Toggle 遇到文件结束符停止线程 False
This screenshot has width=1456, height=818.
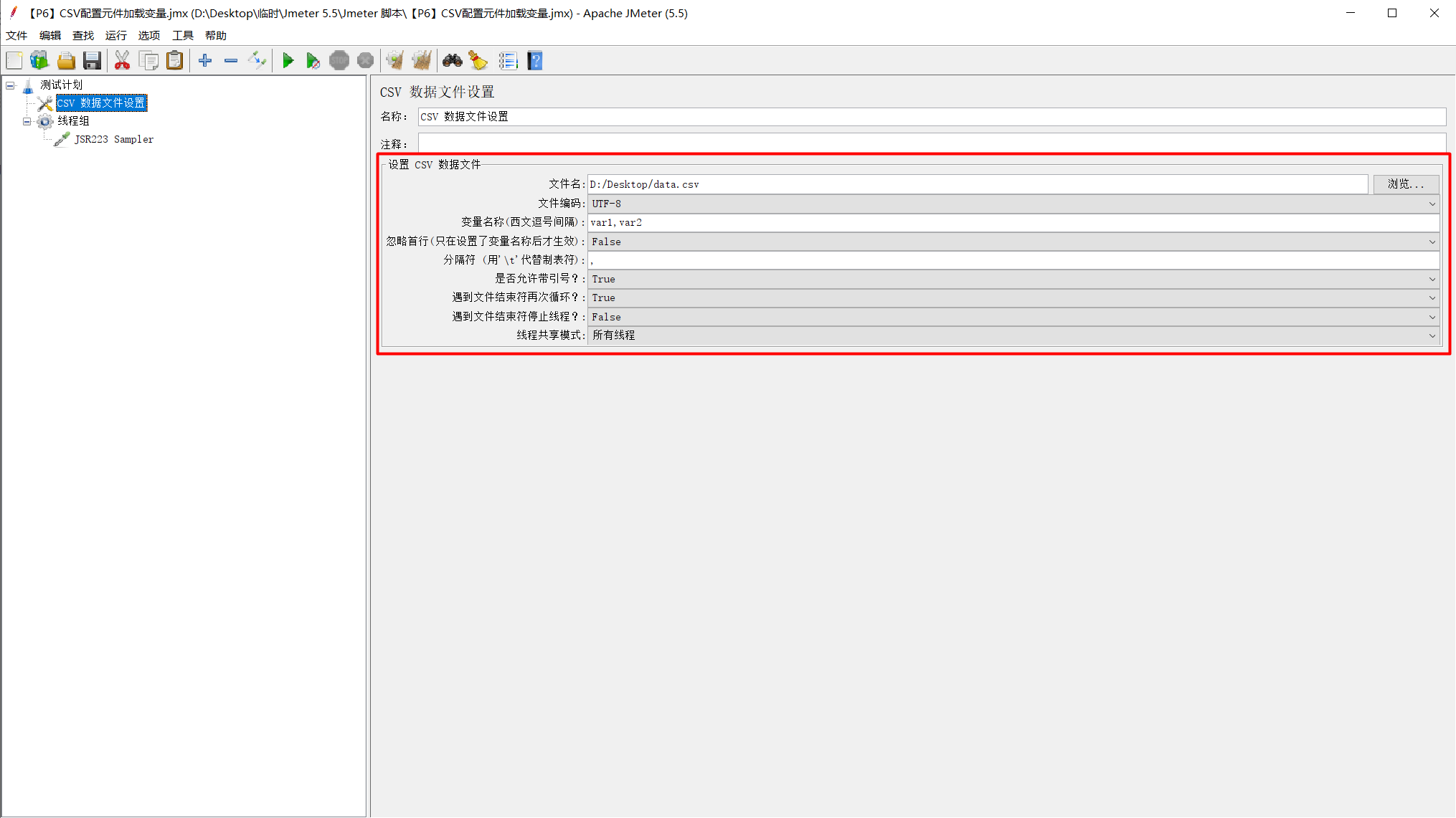(1012, 316)
